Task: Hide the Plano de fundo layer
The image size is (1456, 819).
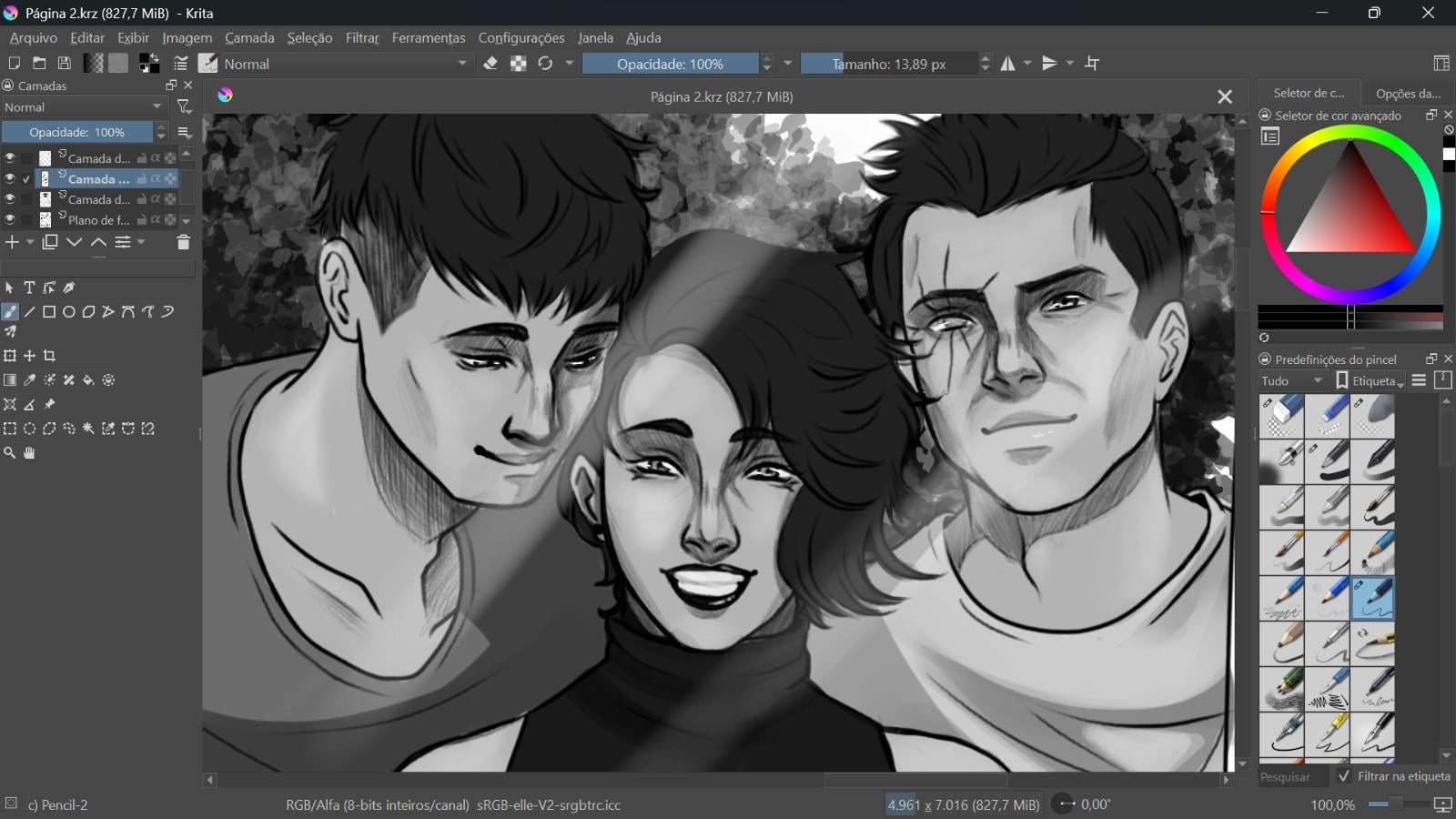Action: [10, 220]
